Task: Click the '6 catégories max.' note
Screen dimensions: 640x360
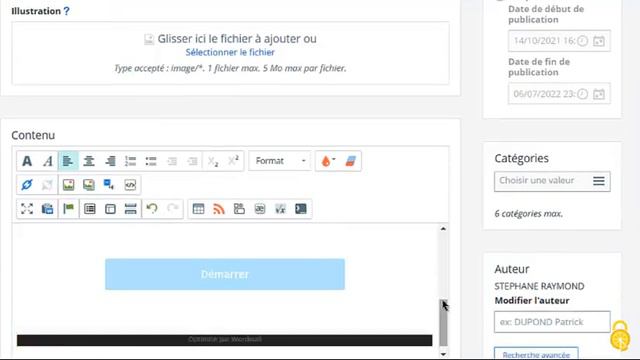Action: pyautogui.click(x=529, y=213)
